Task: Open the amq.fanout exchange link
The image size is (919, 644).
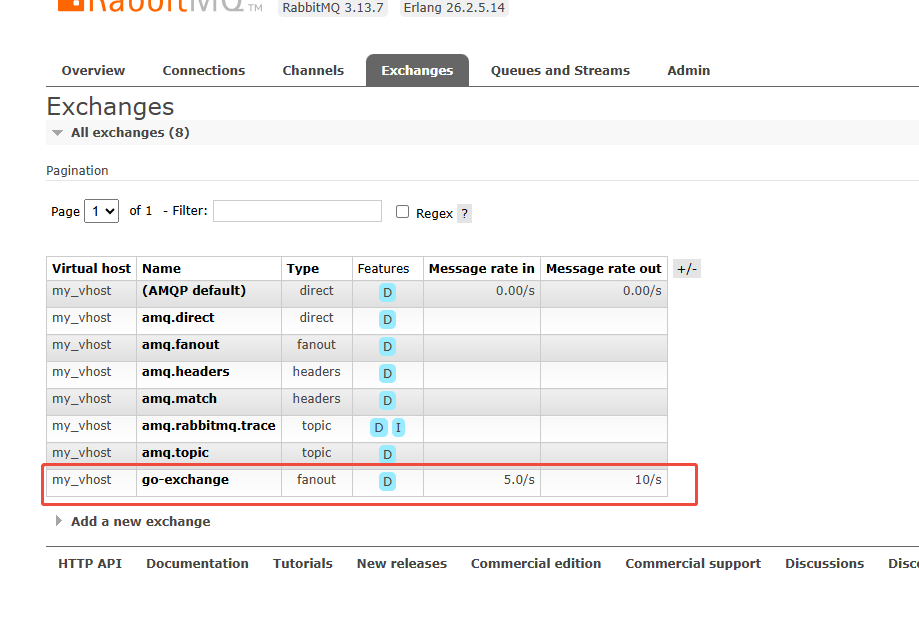Action: (x=181, y=345)
